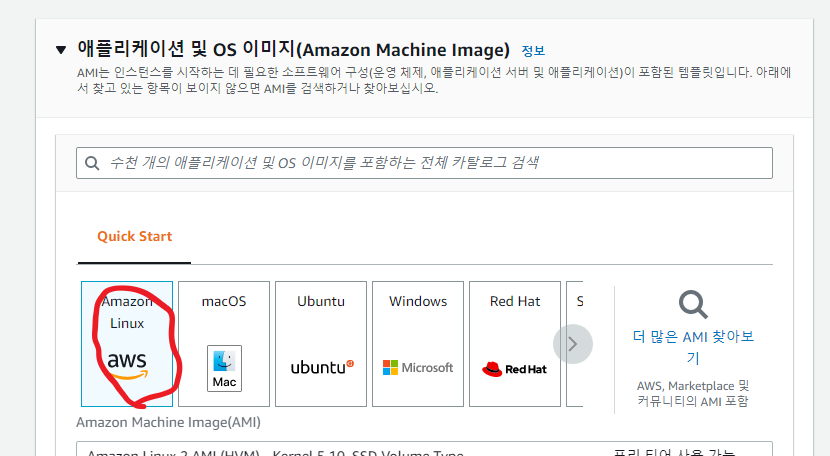Click the aws logo icon
The height and width of the screenshot is (456, 830).
point(127,365)
